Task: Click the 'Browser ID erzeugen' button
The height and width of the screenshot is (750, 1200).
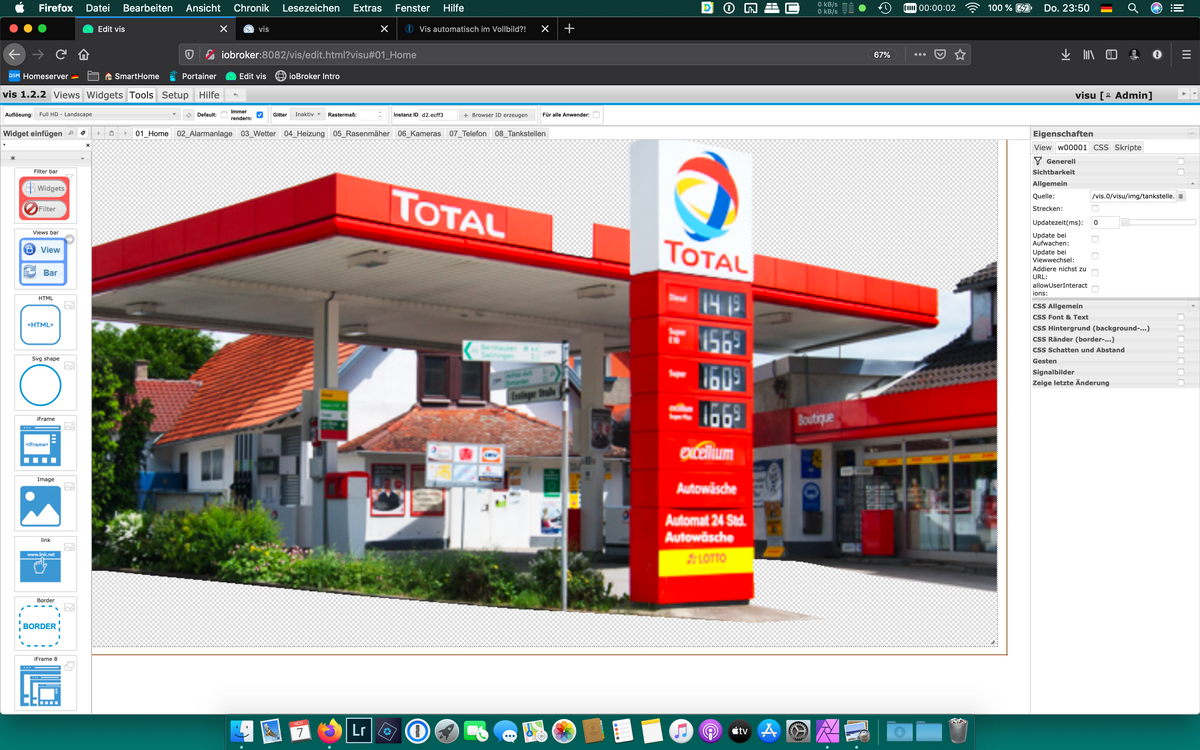Action: click(x=496, y=115)
